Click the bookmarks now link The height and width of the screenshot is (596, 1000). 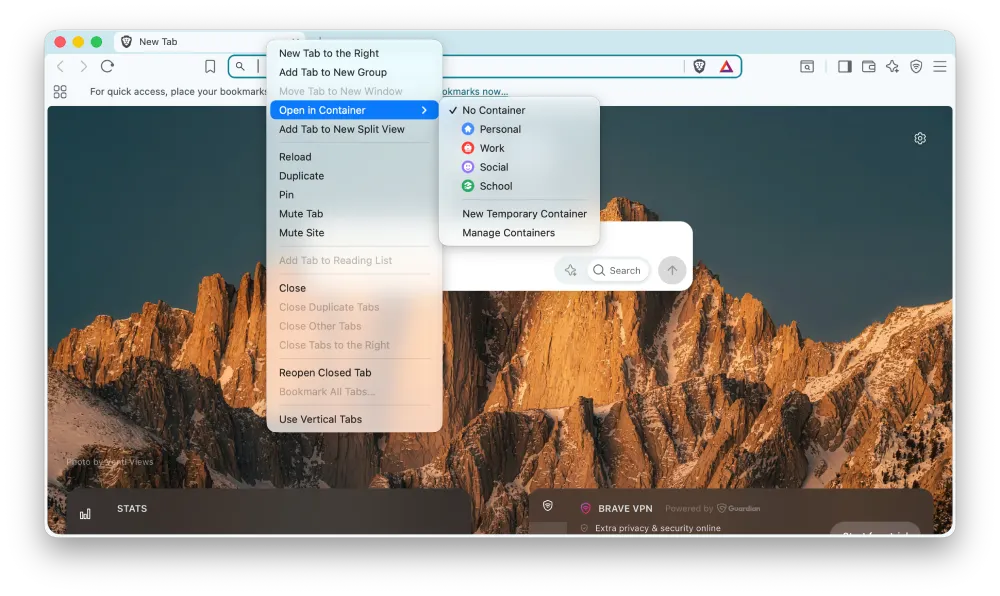[x=474, y=92]
